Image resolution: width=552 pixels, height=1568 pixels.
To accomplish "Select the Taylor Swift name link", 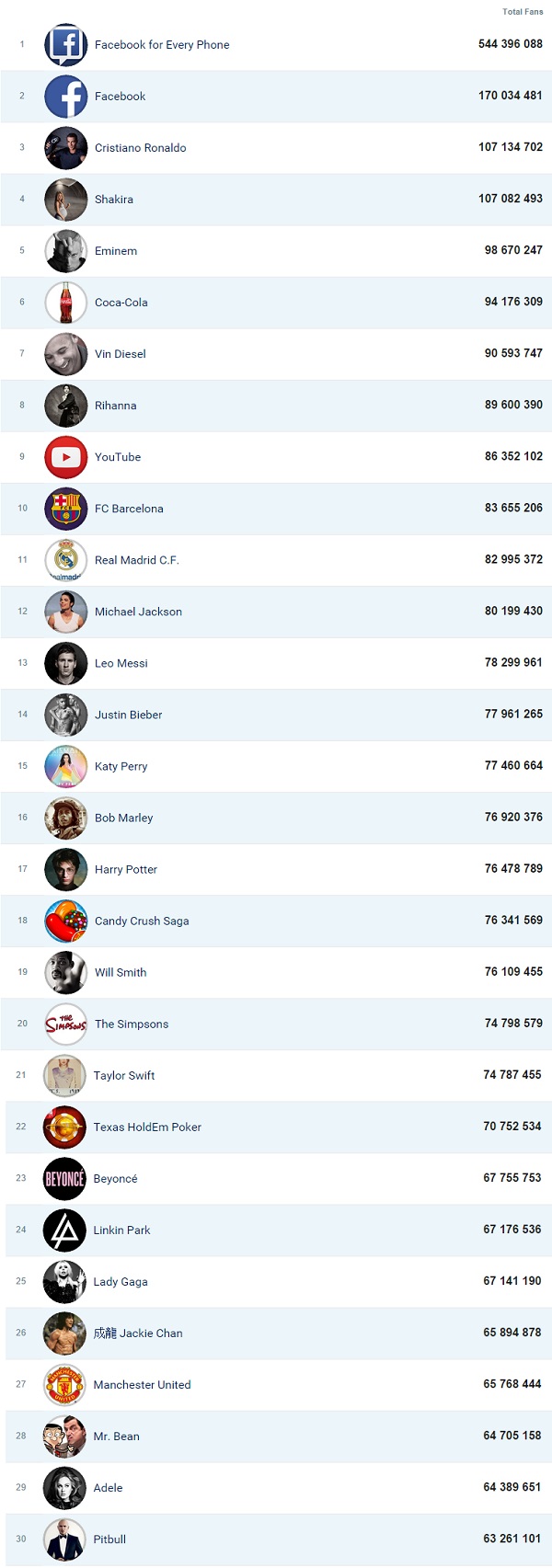I will (x=123, y=1075).
